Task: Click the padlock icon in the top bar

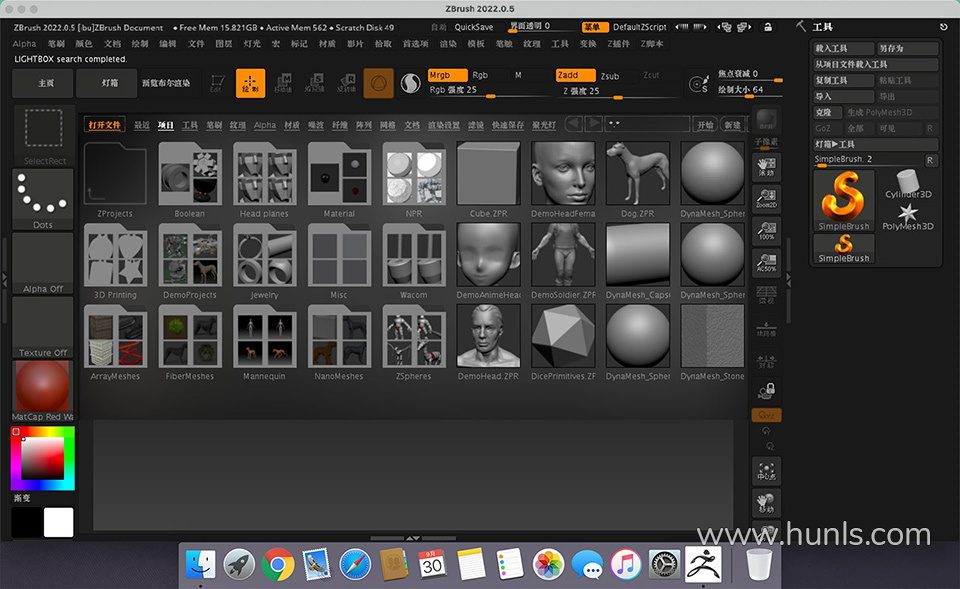Action: tap(768, 27)
